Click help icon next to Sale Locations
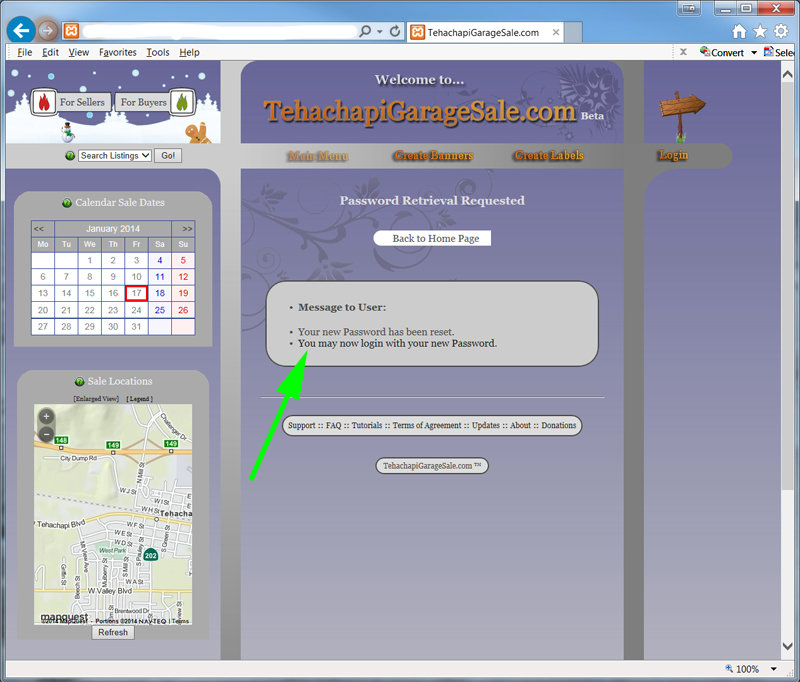This screenshot has height=682, width=800. tap(79, 382)
